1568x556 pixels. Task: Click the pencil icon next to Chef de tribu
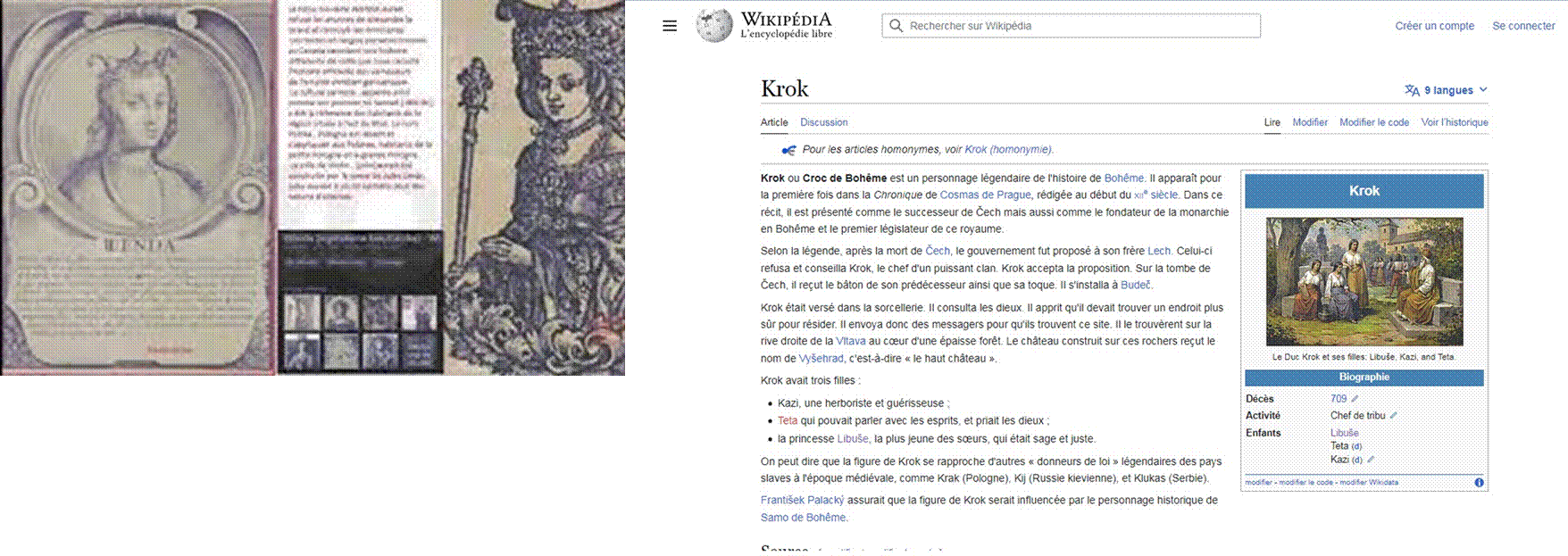pyautogui.click(x=1393, y=416)
